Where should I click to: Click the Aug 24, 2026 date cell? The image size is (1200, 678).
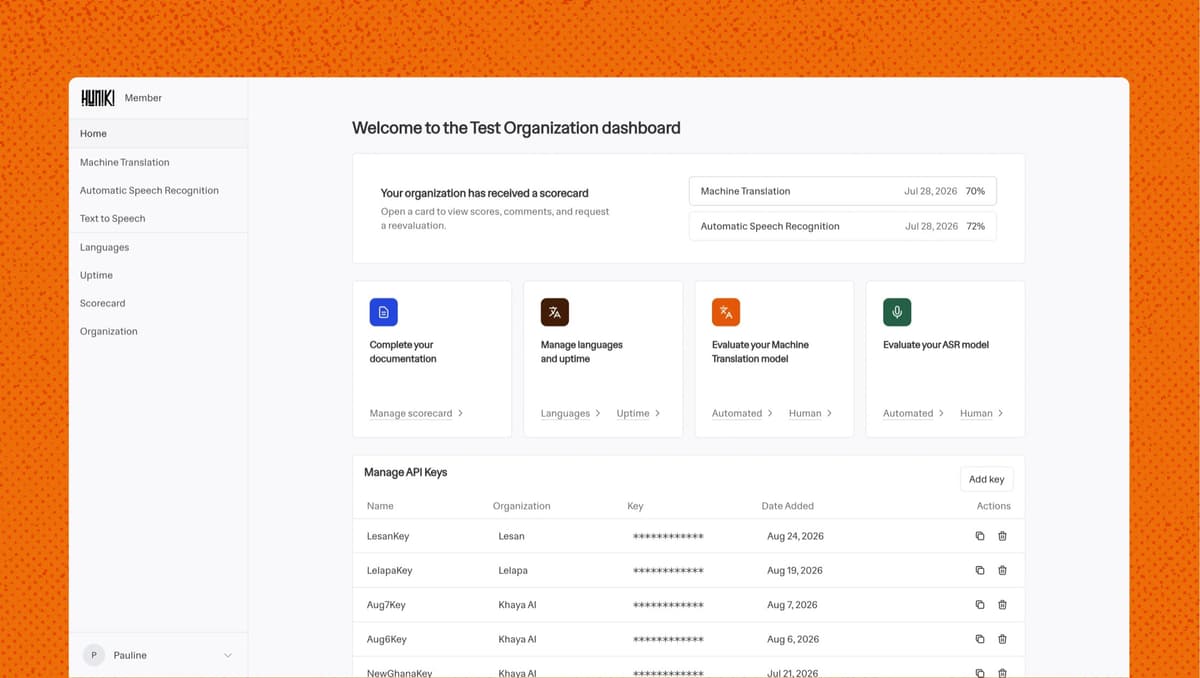(795, 536)
